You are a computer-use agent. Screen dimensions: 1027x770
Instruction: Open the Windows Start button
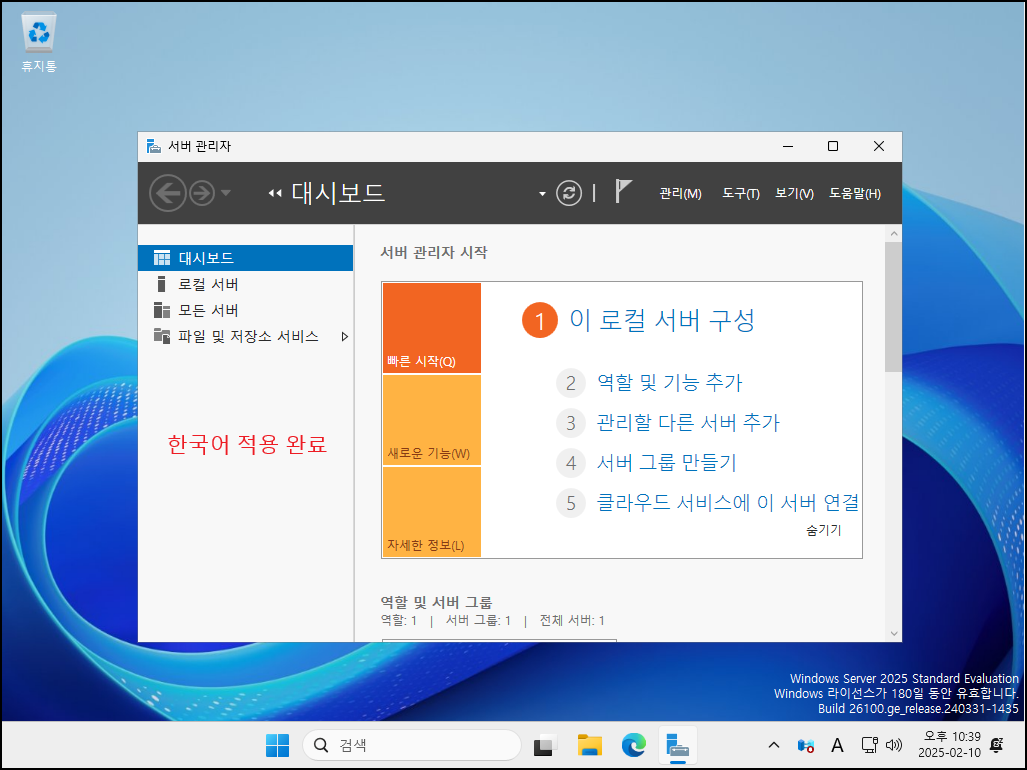click(x=278, y=745)
